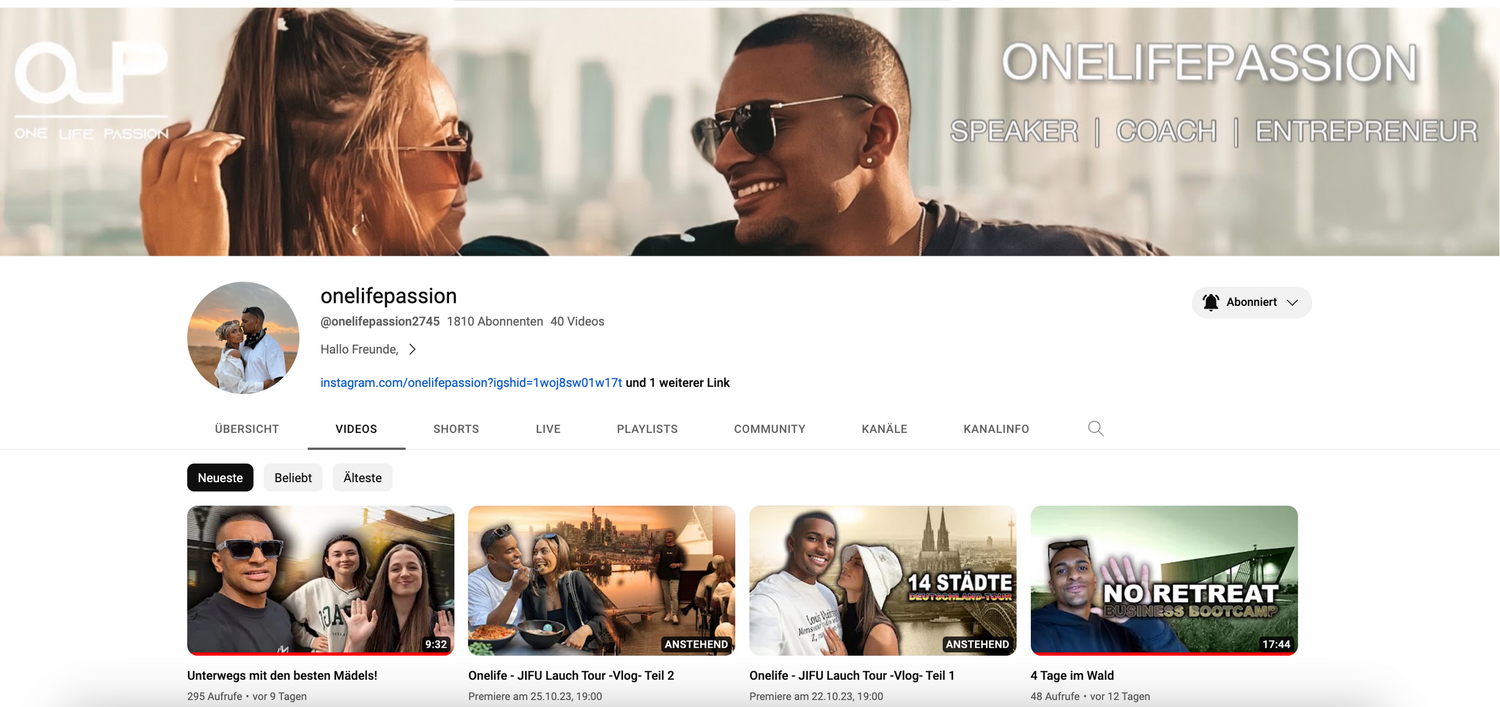The image size is (1500, 707).
Task: Switch to the COMMUNITY tab
Action: (770, 429)
